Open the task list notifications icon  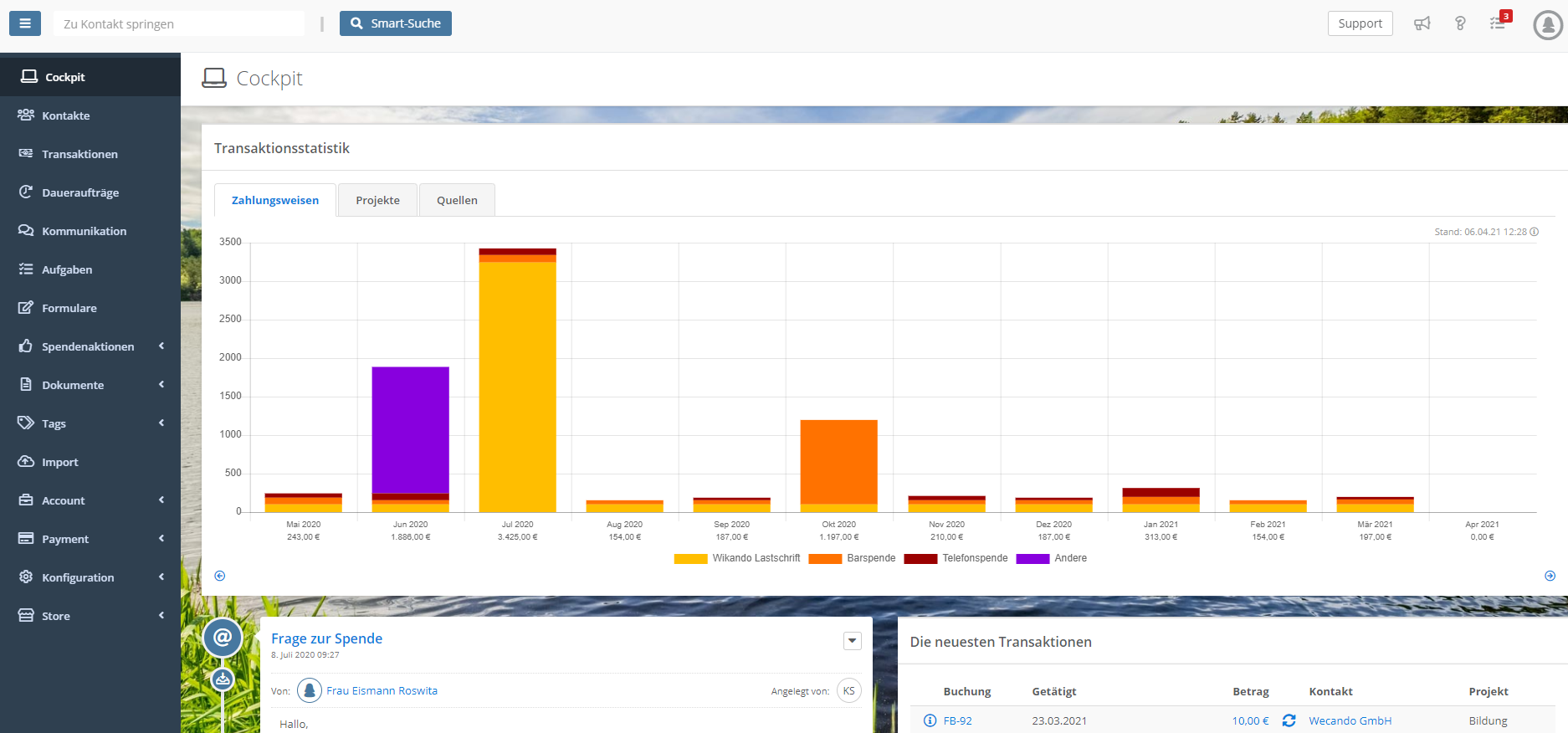[x=1499, y=23]
